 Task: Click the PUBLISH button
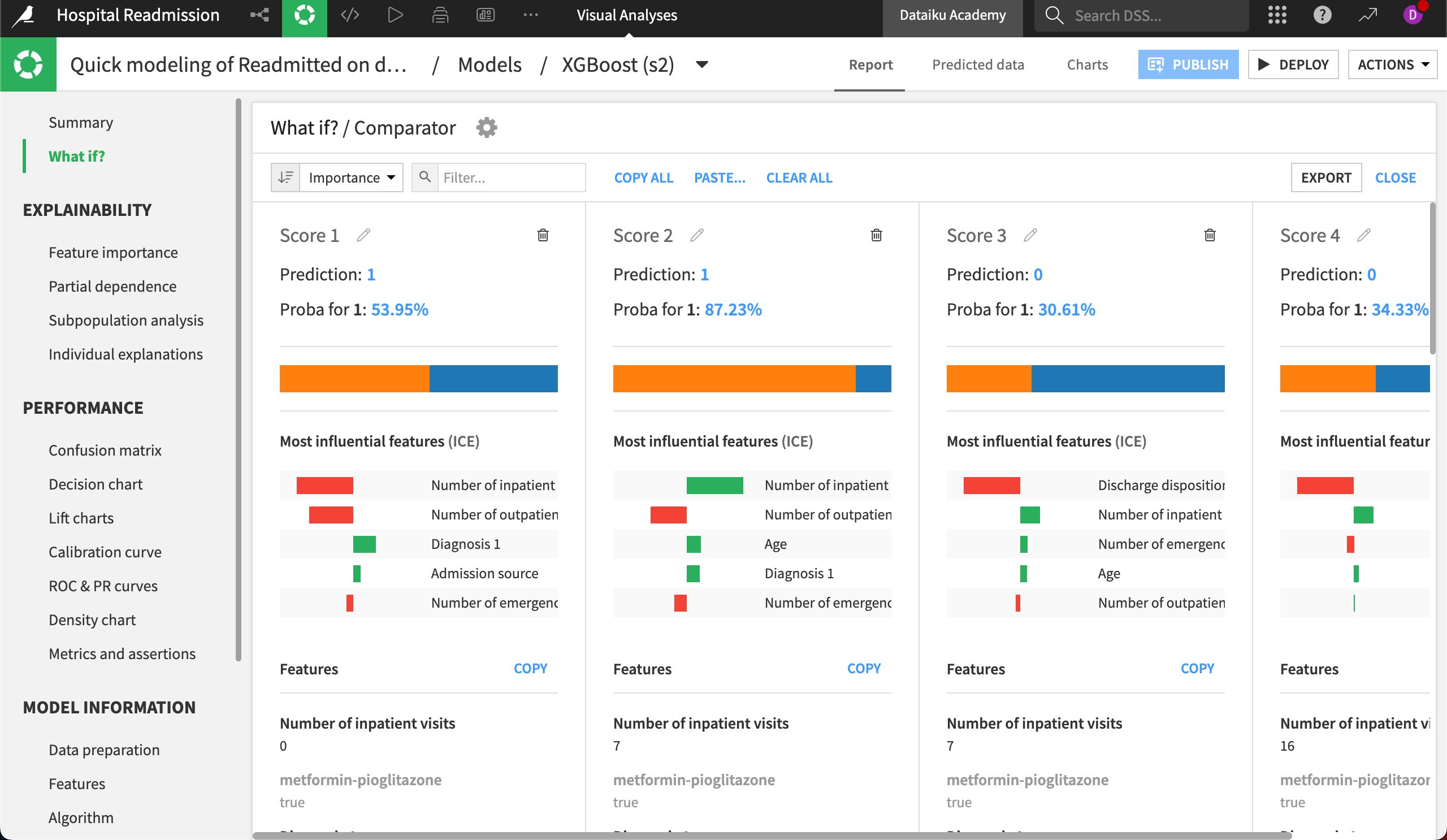point(1188,64)
